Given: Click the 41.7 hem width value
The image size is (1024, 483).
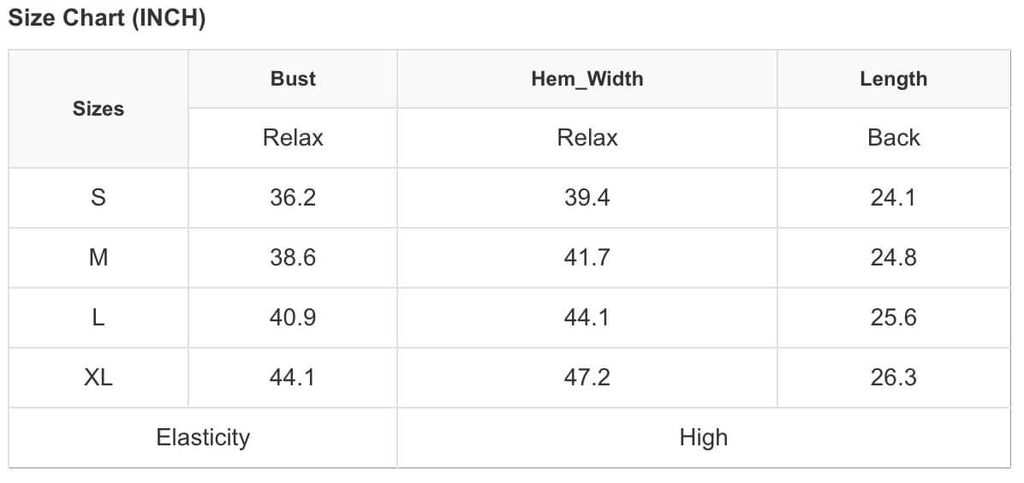Looking at the screenshot, I should (587, 258).
